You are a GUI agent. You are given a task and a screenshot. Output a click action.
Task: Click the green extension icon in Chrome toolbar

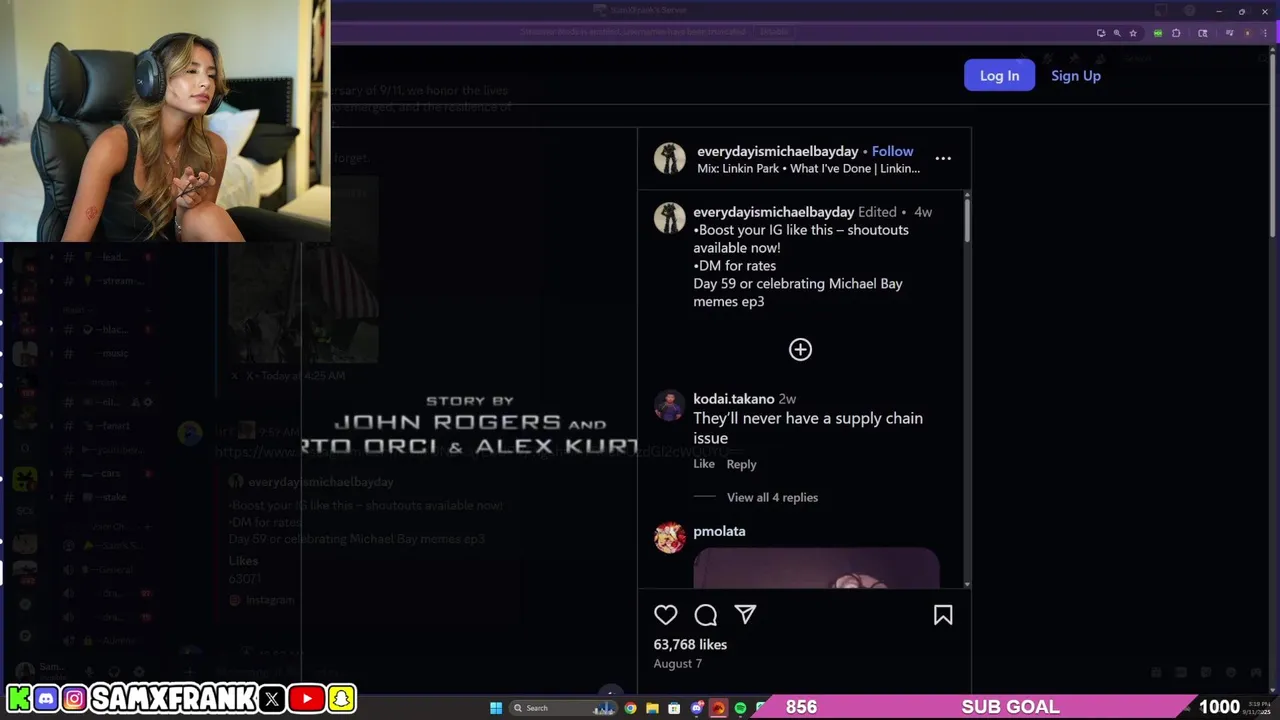pos(1158,33)
